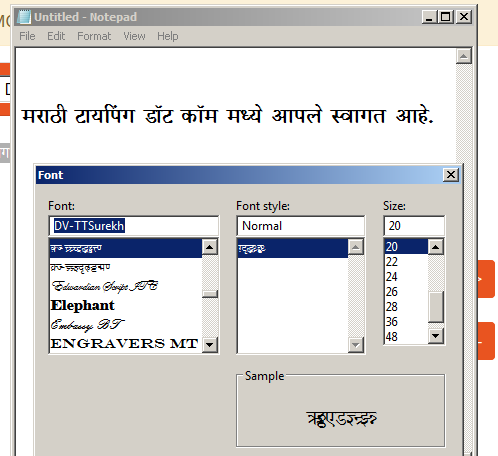
Task: Select ENGRAVERS MT font entry
Action: click(126, 343)
